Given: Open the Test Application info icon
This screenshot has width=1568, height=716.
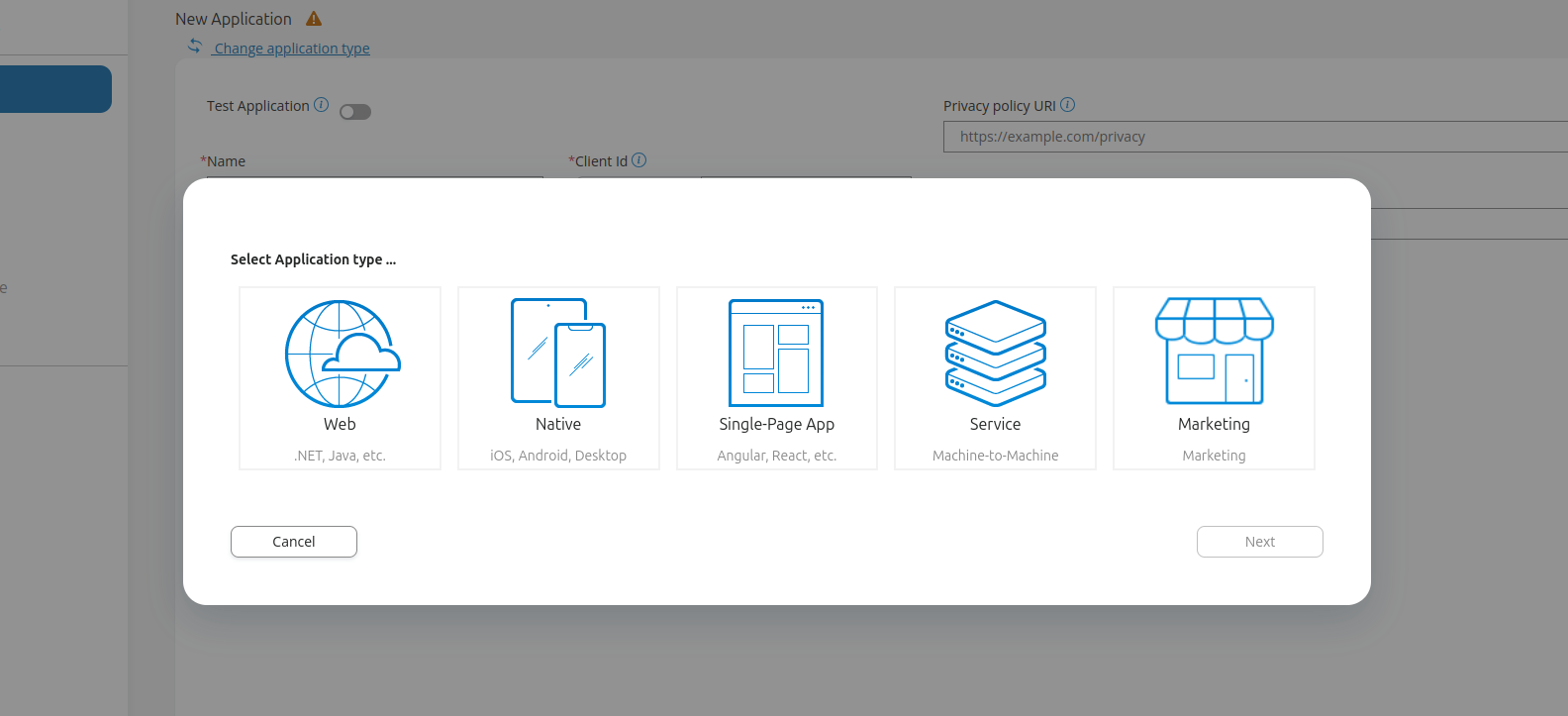Looking at the screenshot, I should click(322, 105).
